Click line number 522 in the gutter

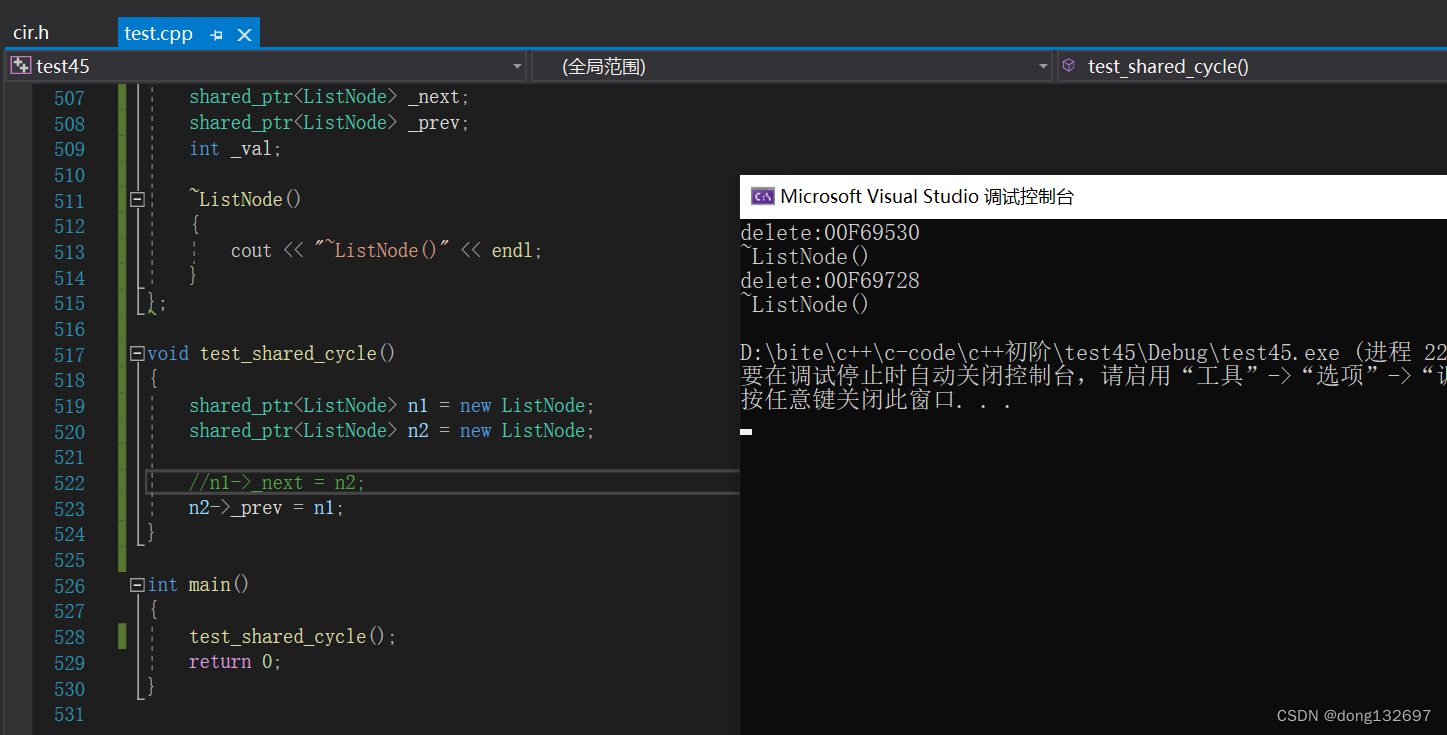coord(69,483)
